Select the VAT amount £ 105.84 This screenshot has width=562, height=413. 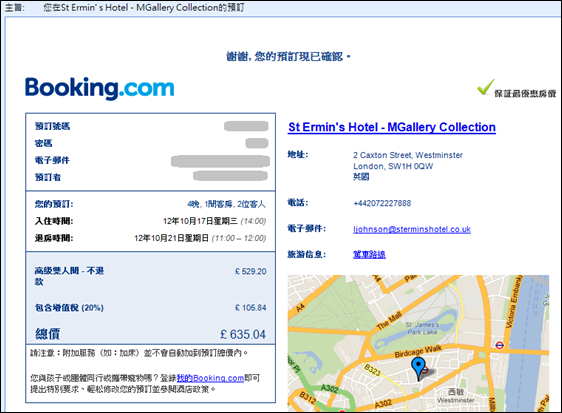click(x=251, y=308)
